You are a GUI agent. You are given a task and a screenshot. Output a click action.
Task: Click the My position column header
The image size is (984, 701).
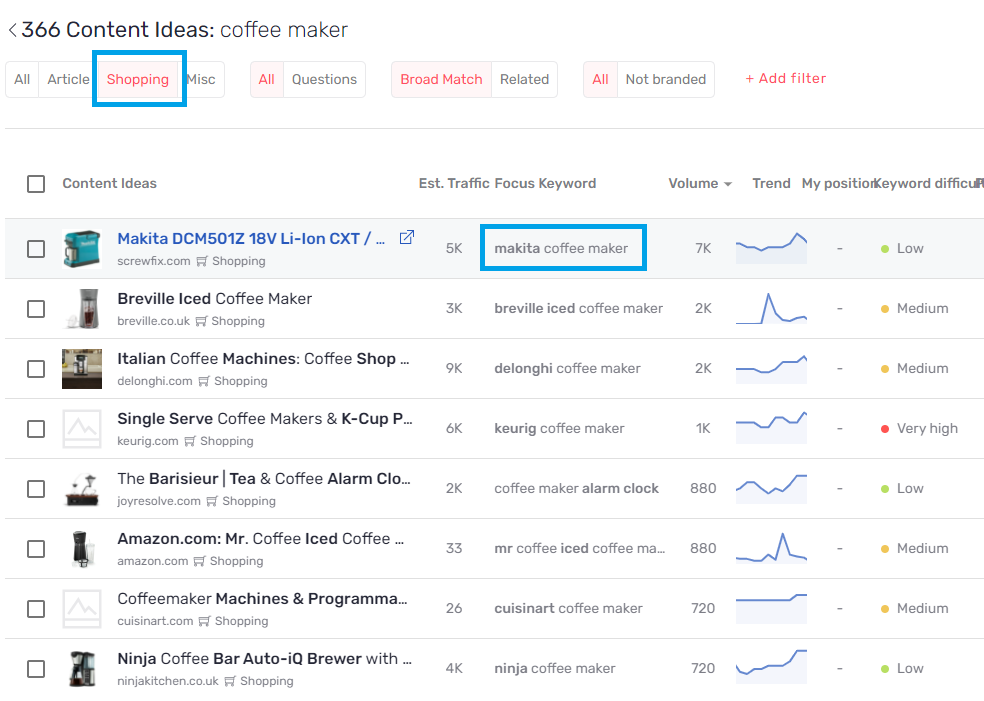(x=837, y=184)
